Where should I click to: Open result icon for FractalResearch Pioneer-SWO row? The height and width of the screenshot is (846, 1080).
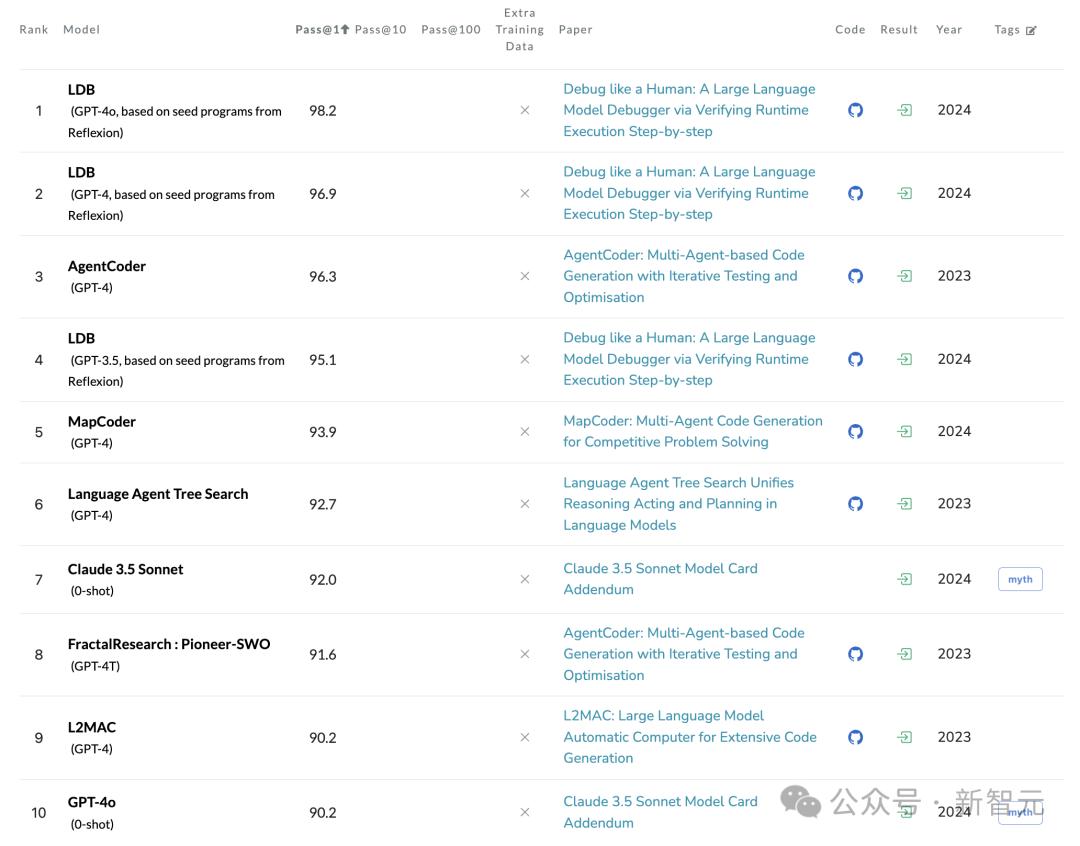904,654
